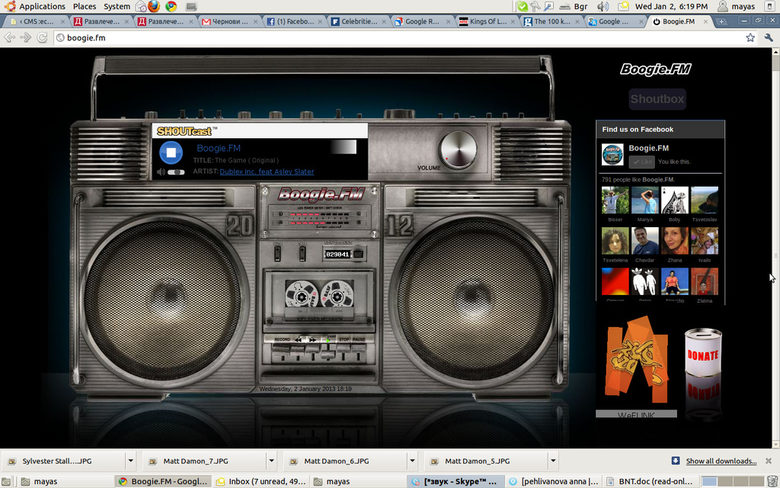
Task: Open a new browser tab
Action: [x=721, y=21]
